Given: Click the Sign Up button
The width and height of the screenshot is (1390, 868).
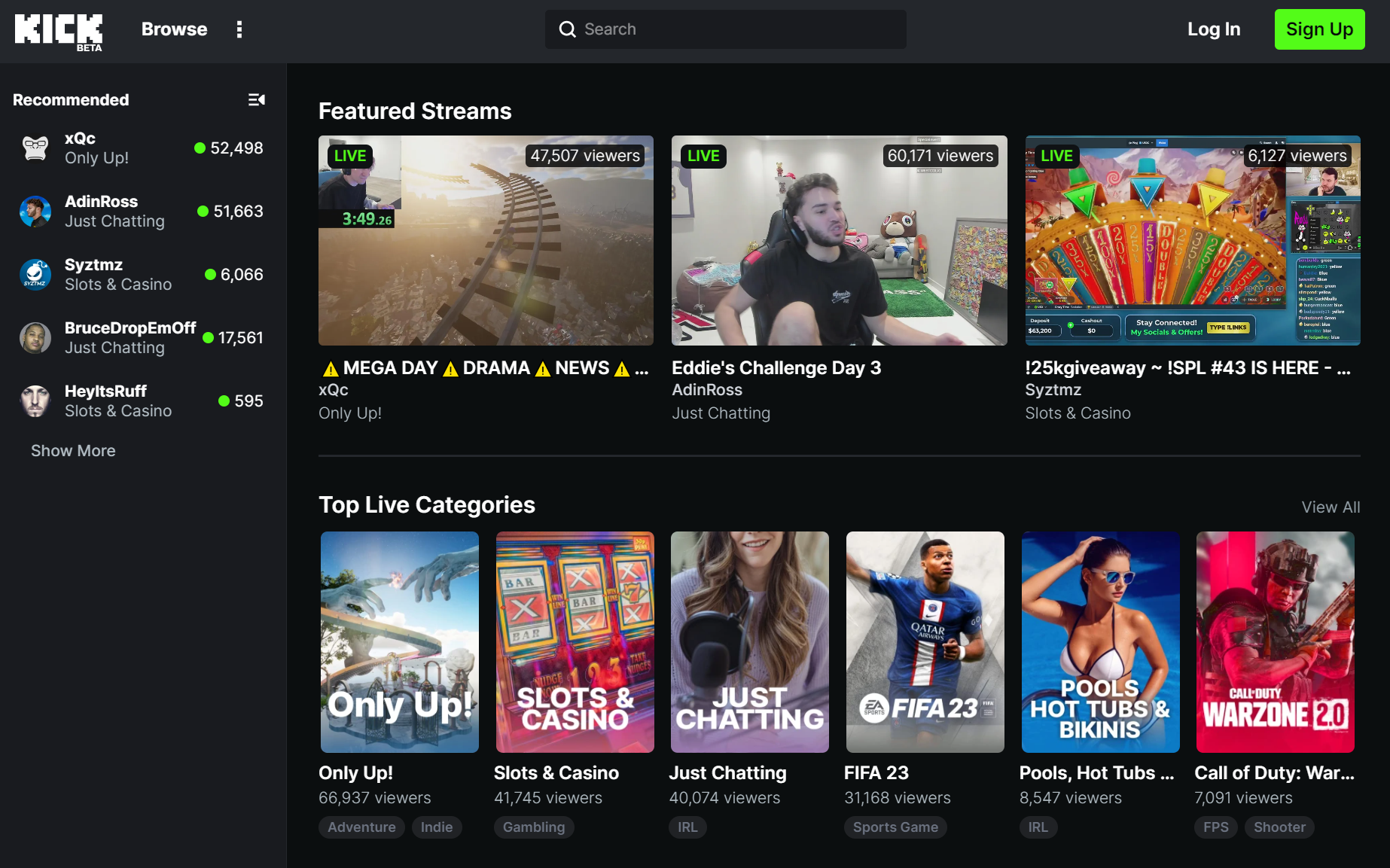Looking at the screenshot, I should click(x=1319, y=29).
